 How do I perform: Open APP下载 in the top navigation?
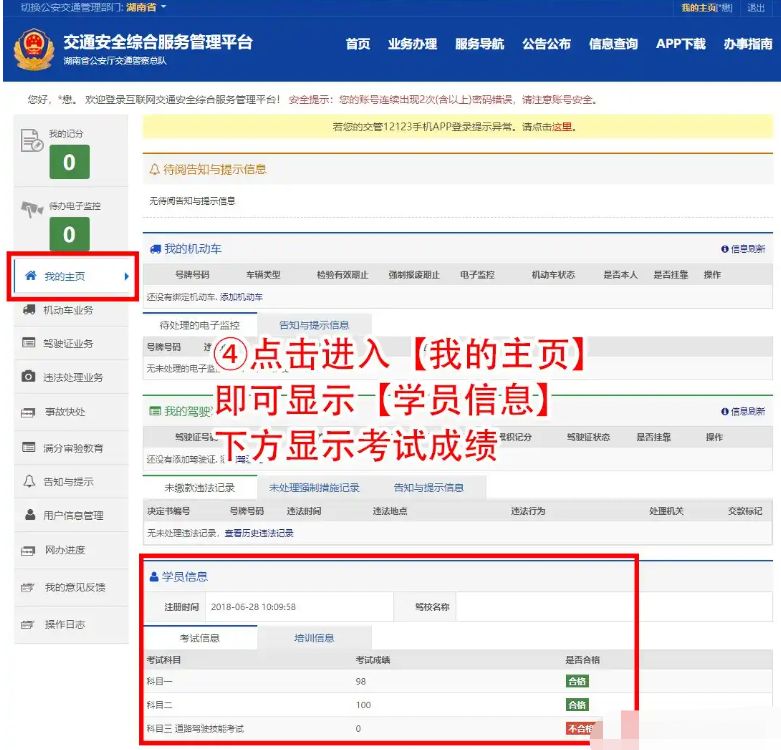tap(680, 44)
